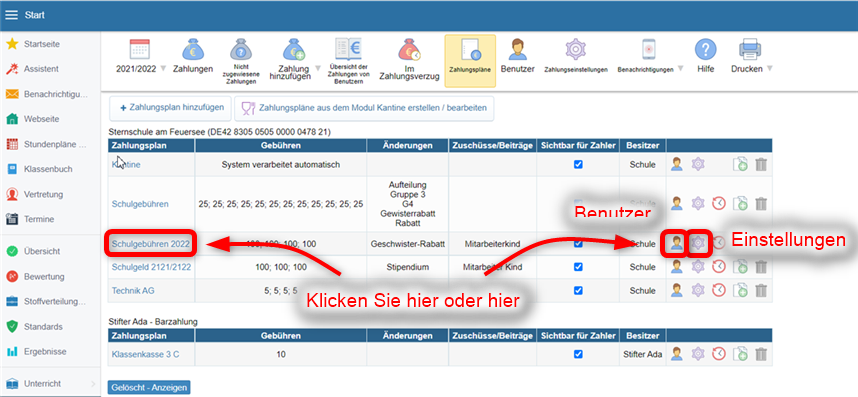This screenshot has width=858, height=397.
Task: Open the Zahlungen money bag toolbar item
Action: coord(193,56)
